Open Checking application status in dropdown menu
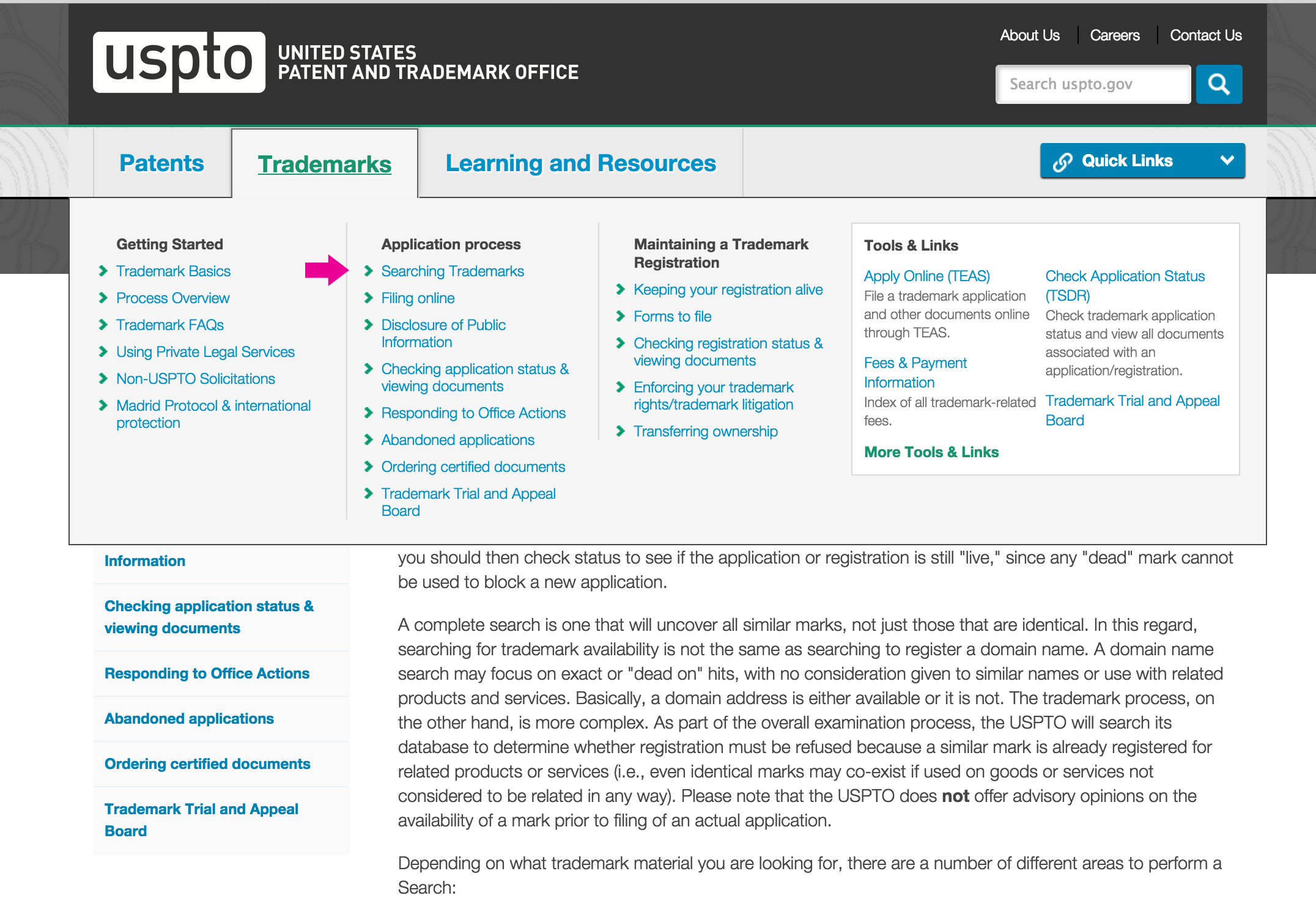1316x901 pixels. (475, 378)
